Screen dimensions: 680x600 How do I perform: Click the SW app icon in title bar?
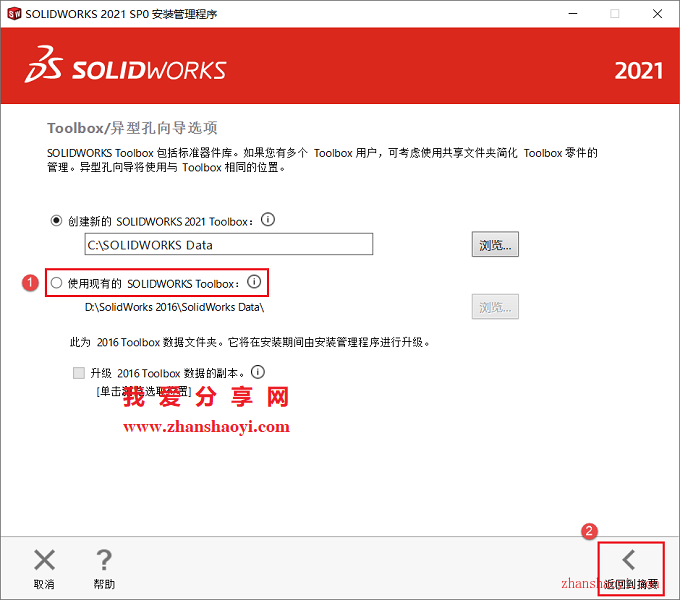(14, 14)
